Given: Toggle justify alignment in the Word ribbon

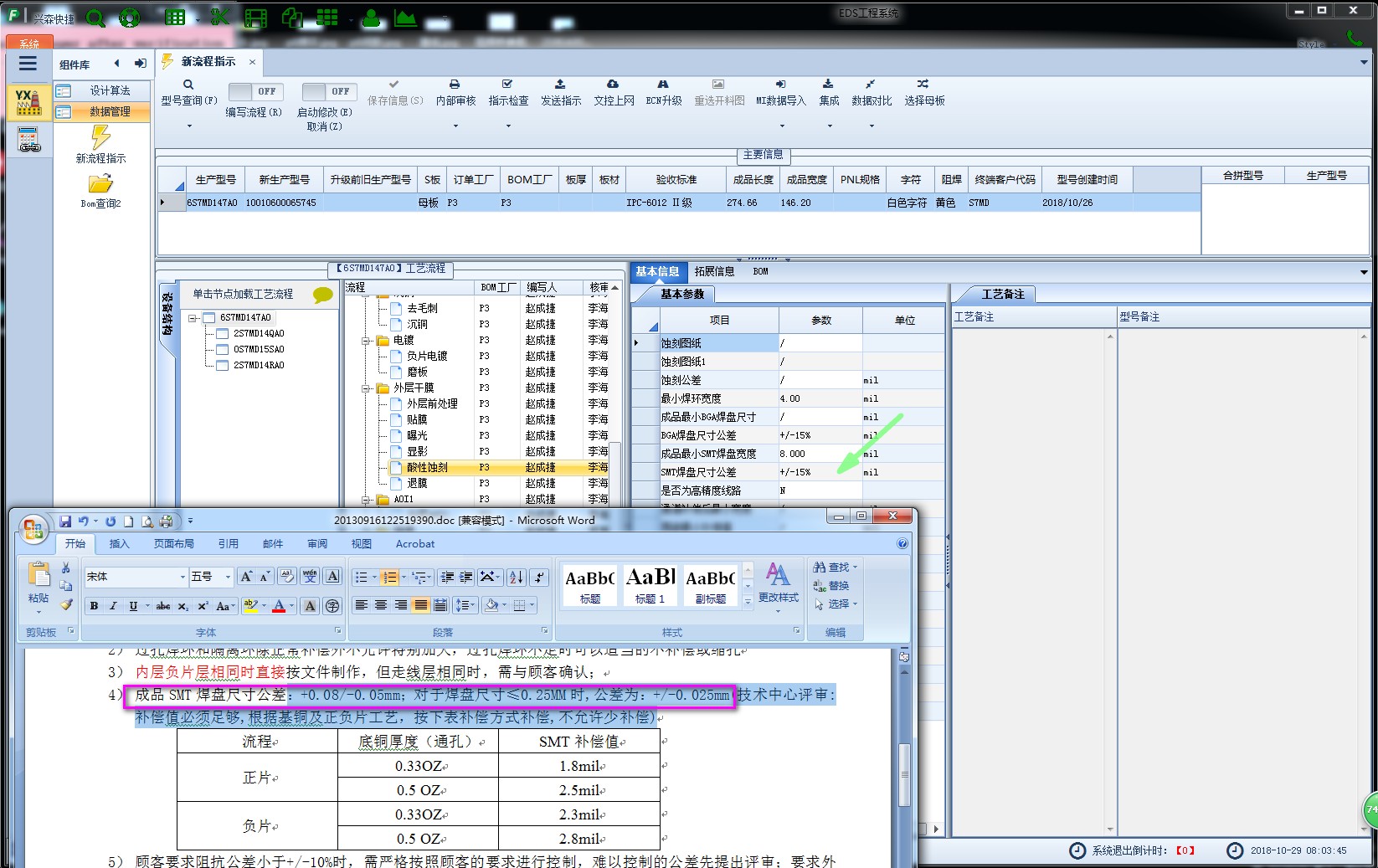Looking at the screenshot, I should tap(421, 605).
